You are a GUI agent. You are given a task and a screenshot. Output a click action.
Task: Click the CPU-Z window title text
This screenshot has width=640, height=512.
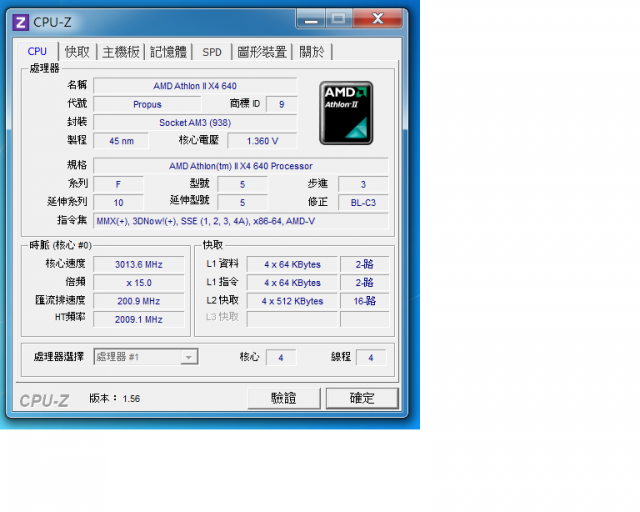point(52,22)
